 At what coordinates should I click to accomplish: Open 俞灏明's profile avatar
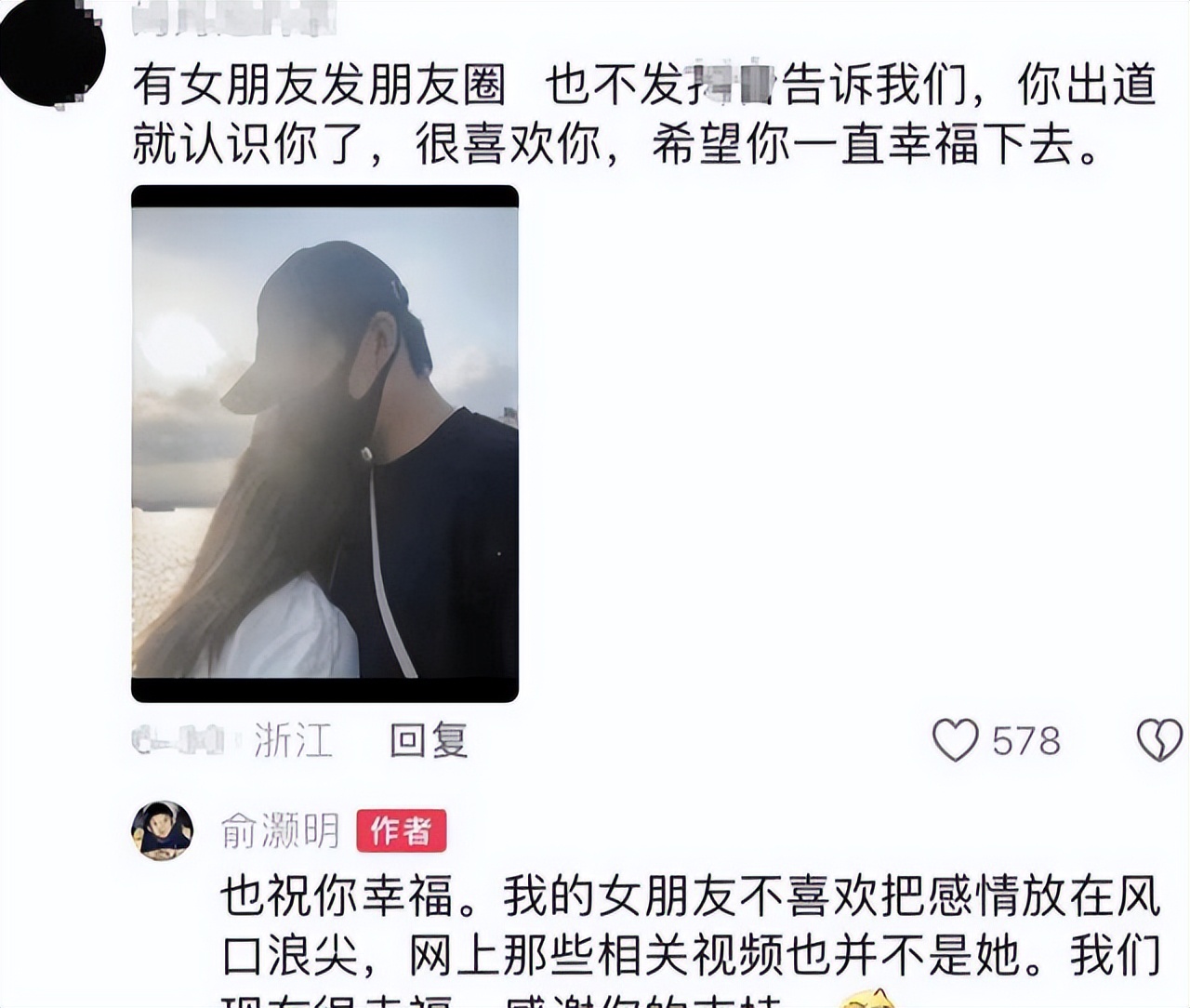coord(162,830)
